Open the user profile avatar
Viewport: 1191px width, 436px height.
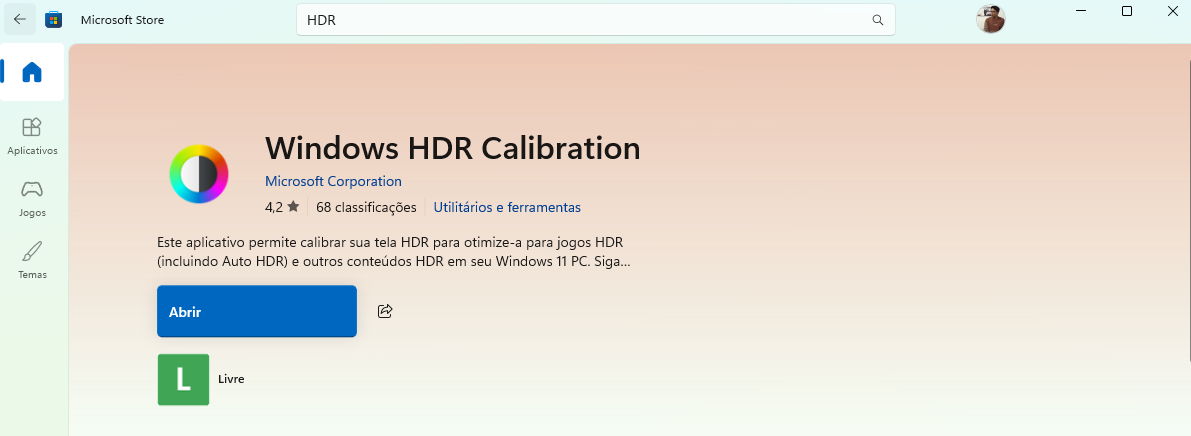coord(990,19)
